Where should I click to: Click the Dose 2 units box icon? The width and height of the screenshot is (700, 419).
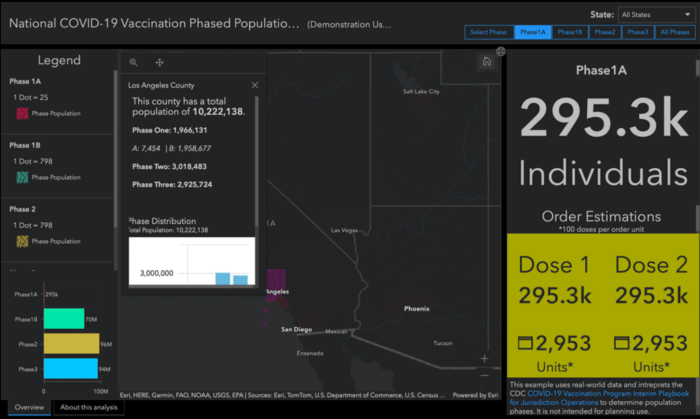click(621, 343)
